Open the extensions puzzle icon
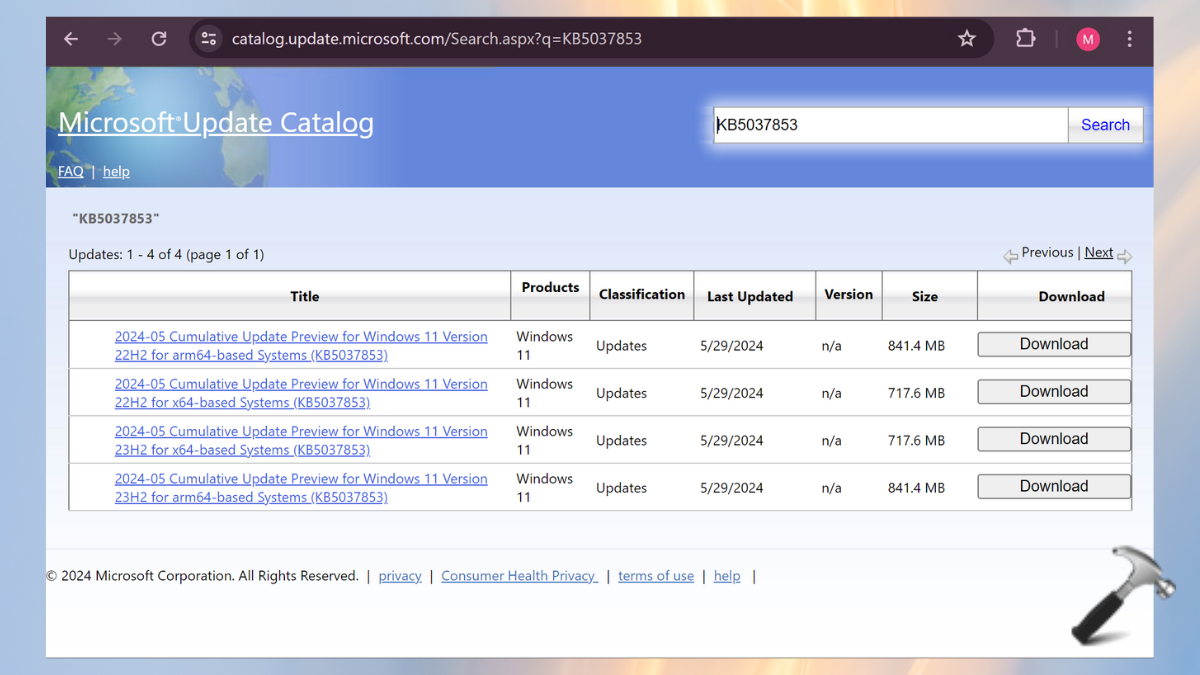The height and width of the screenshot is (675, 1200). [x=1025, y=39]
